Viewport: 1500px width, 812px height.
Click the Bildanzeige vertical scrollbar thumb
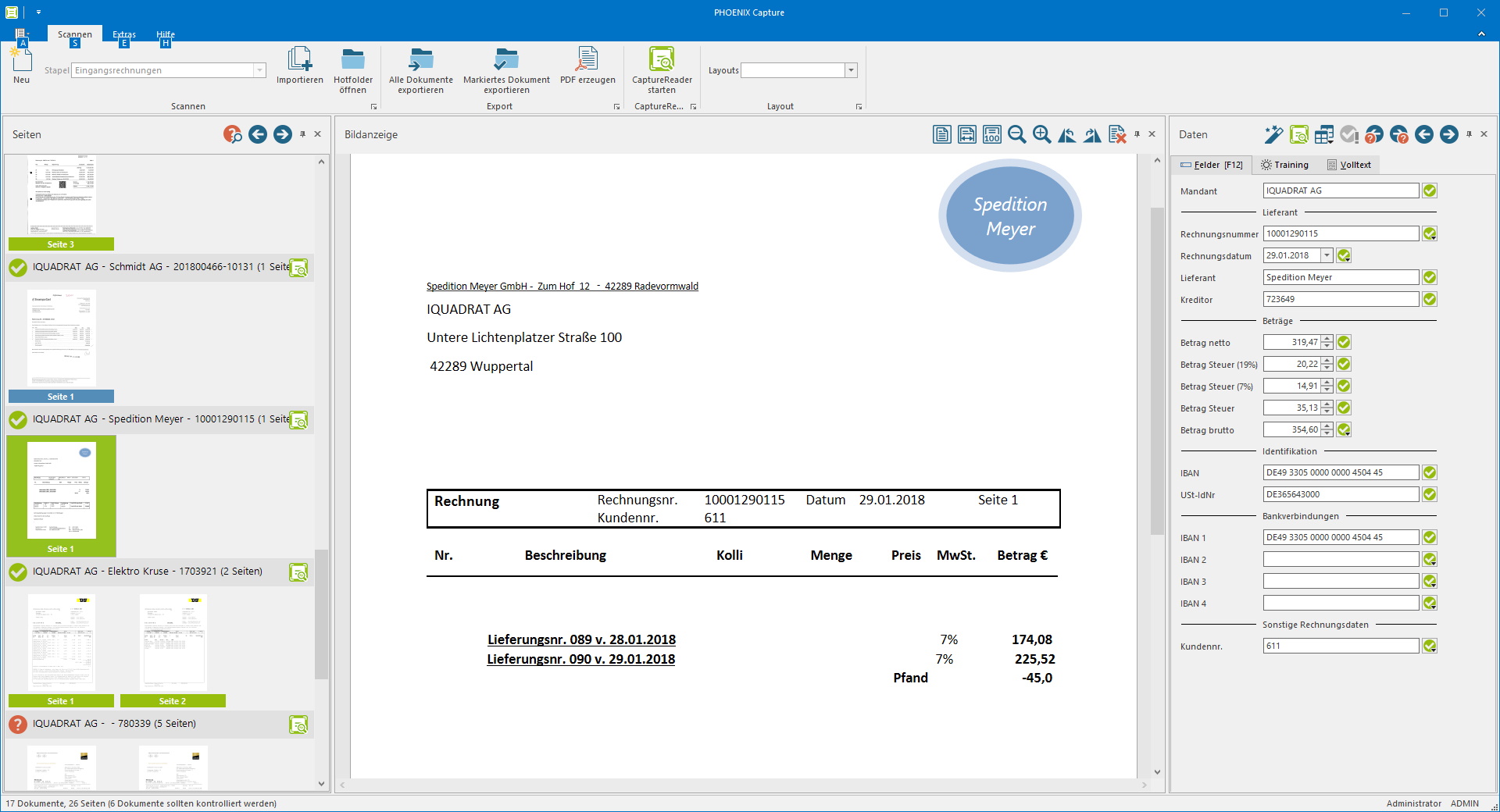pyautogui.click(x=1157, y=371)
